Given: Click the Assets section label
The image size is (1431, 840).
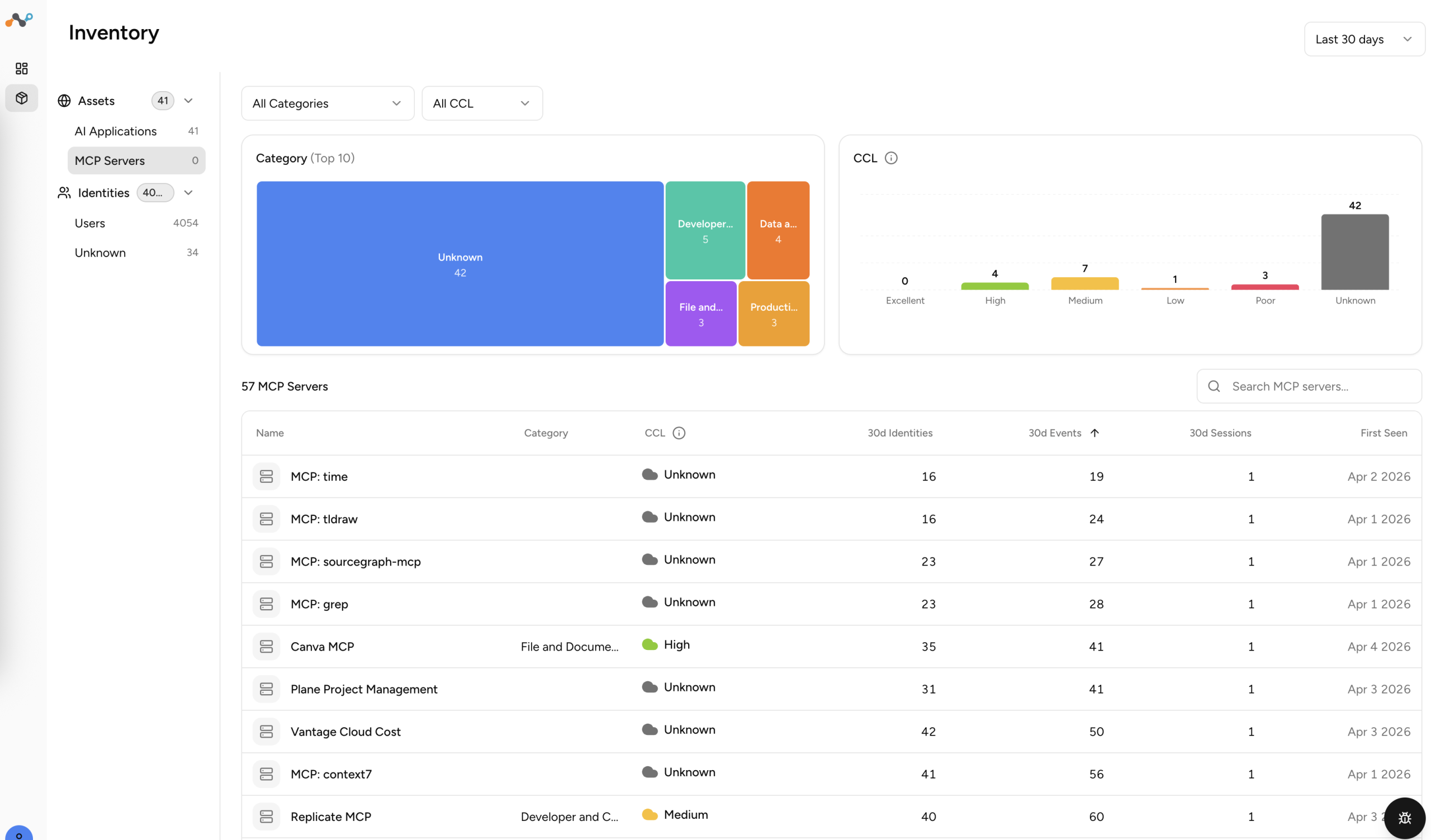Looking at the screenshot, I should pyautogui.click(x=96, y=101).
